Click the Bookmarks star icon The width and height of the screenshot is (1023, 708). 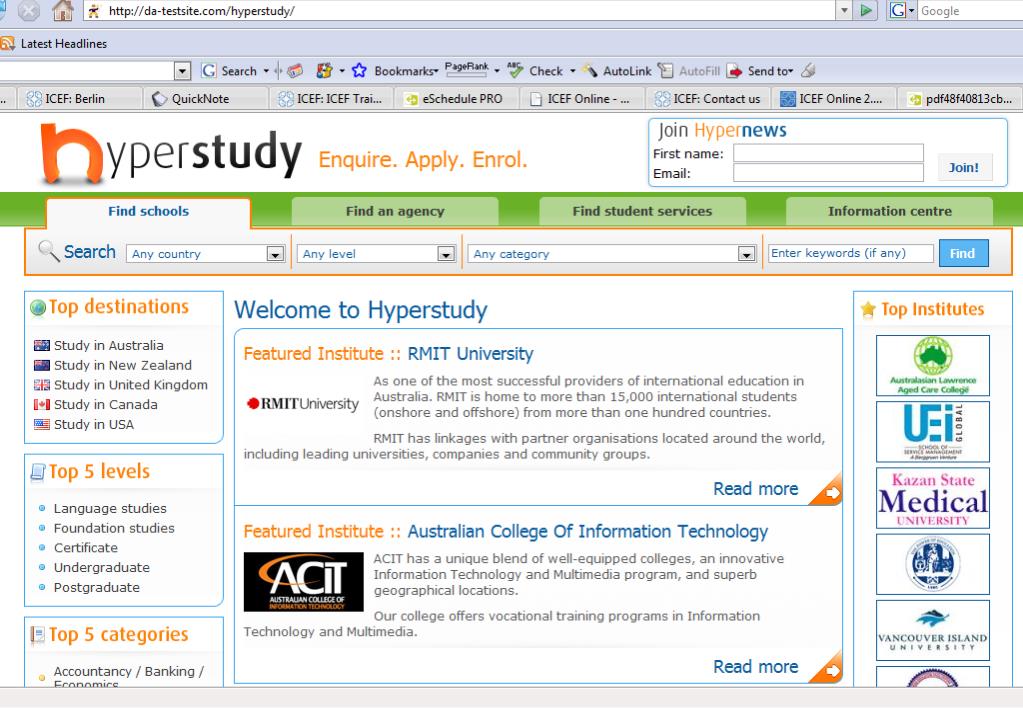pos(359,70)
